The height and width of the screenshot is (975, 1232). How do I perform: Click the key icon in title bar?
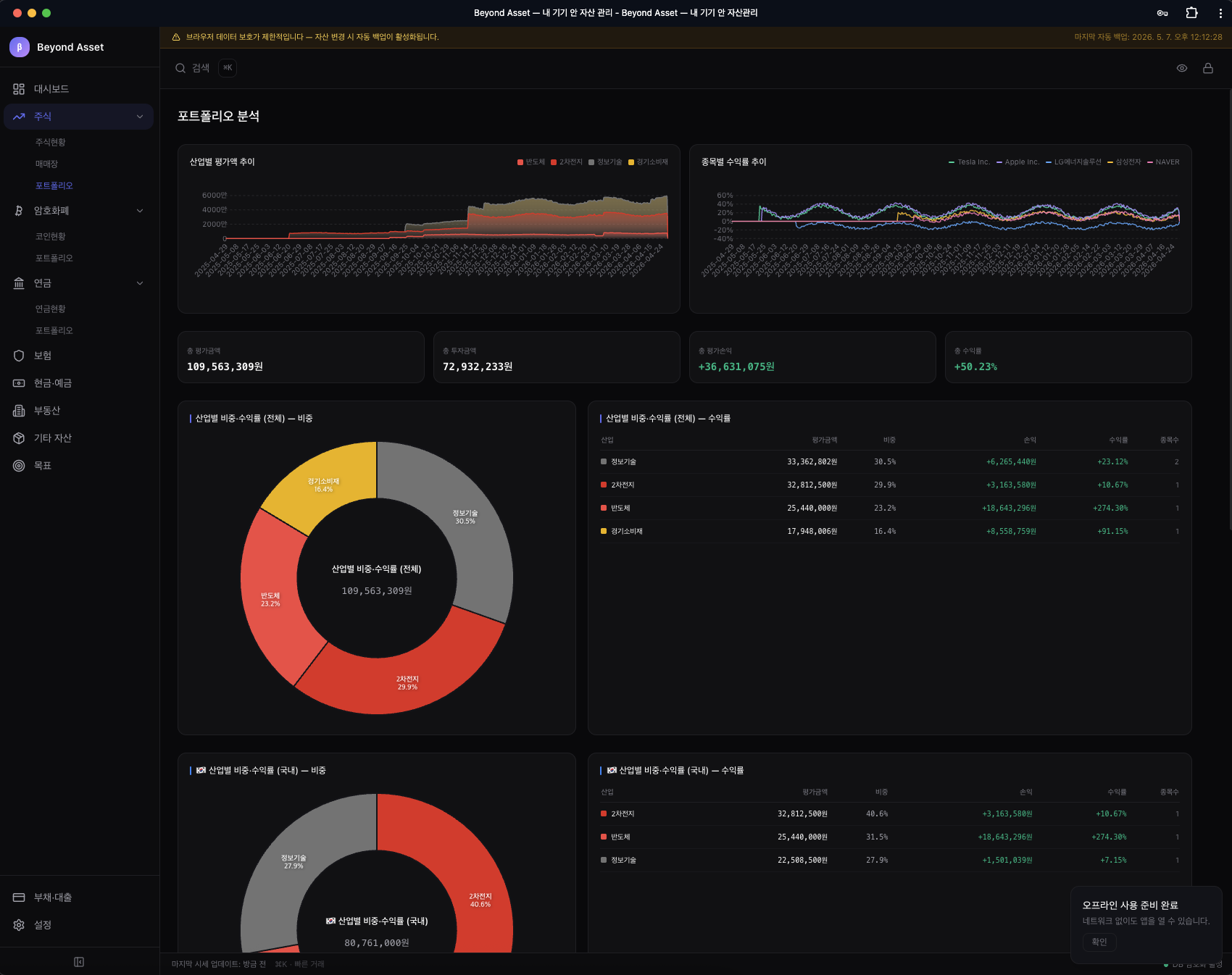point(1162,13)
